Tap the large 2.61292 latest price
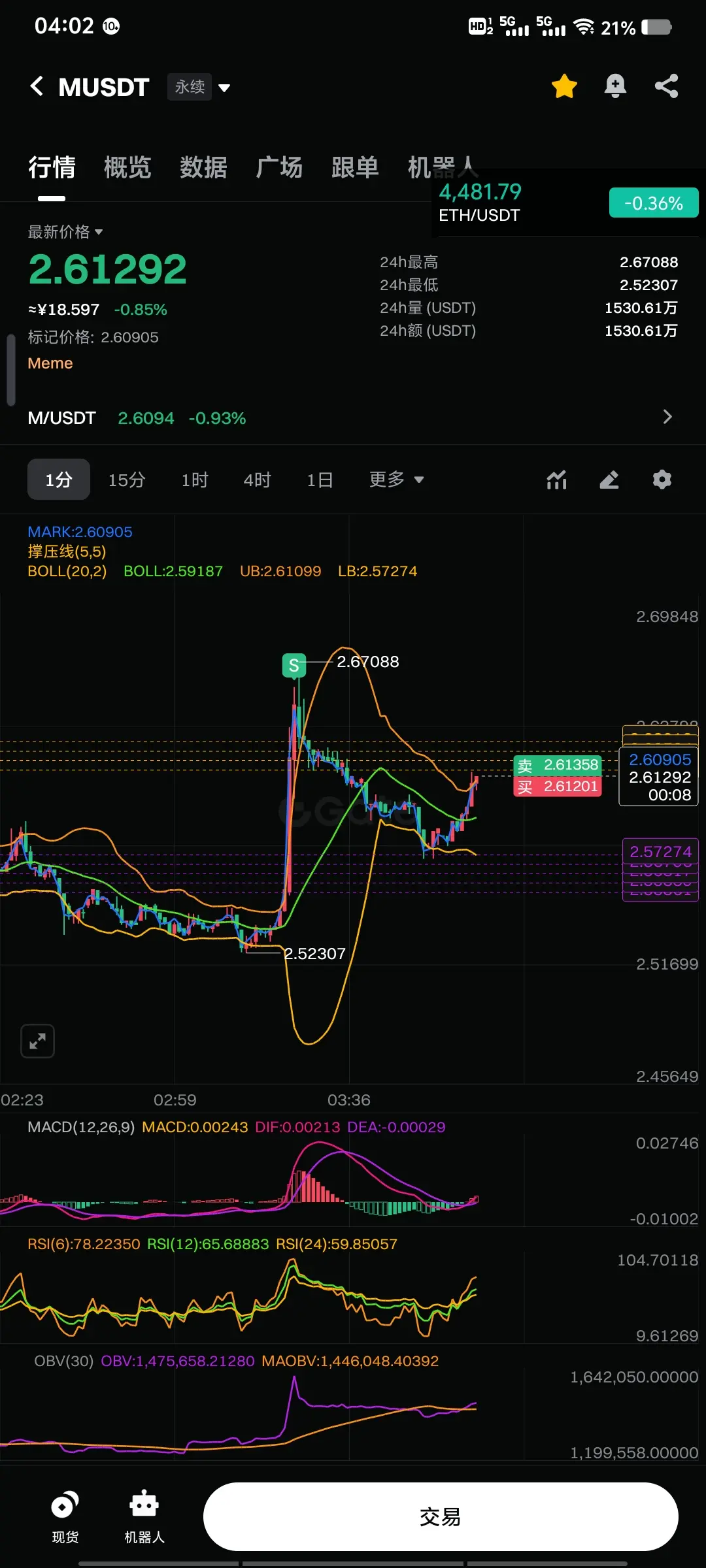The image size is (706, 1568). click(108, 269)
